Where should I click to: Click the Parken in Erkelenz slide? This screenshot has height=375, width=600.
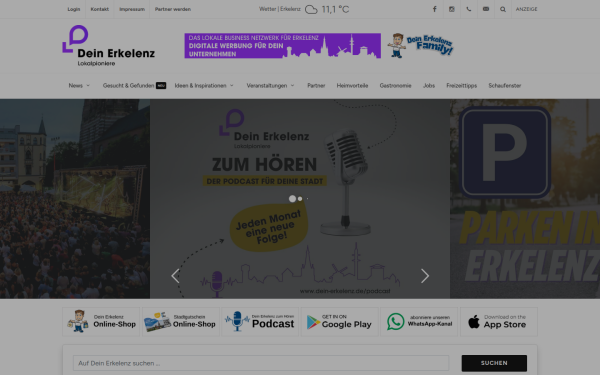point(525,199)
